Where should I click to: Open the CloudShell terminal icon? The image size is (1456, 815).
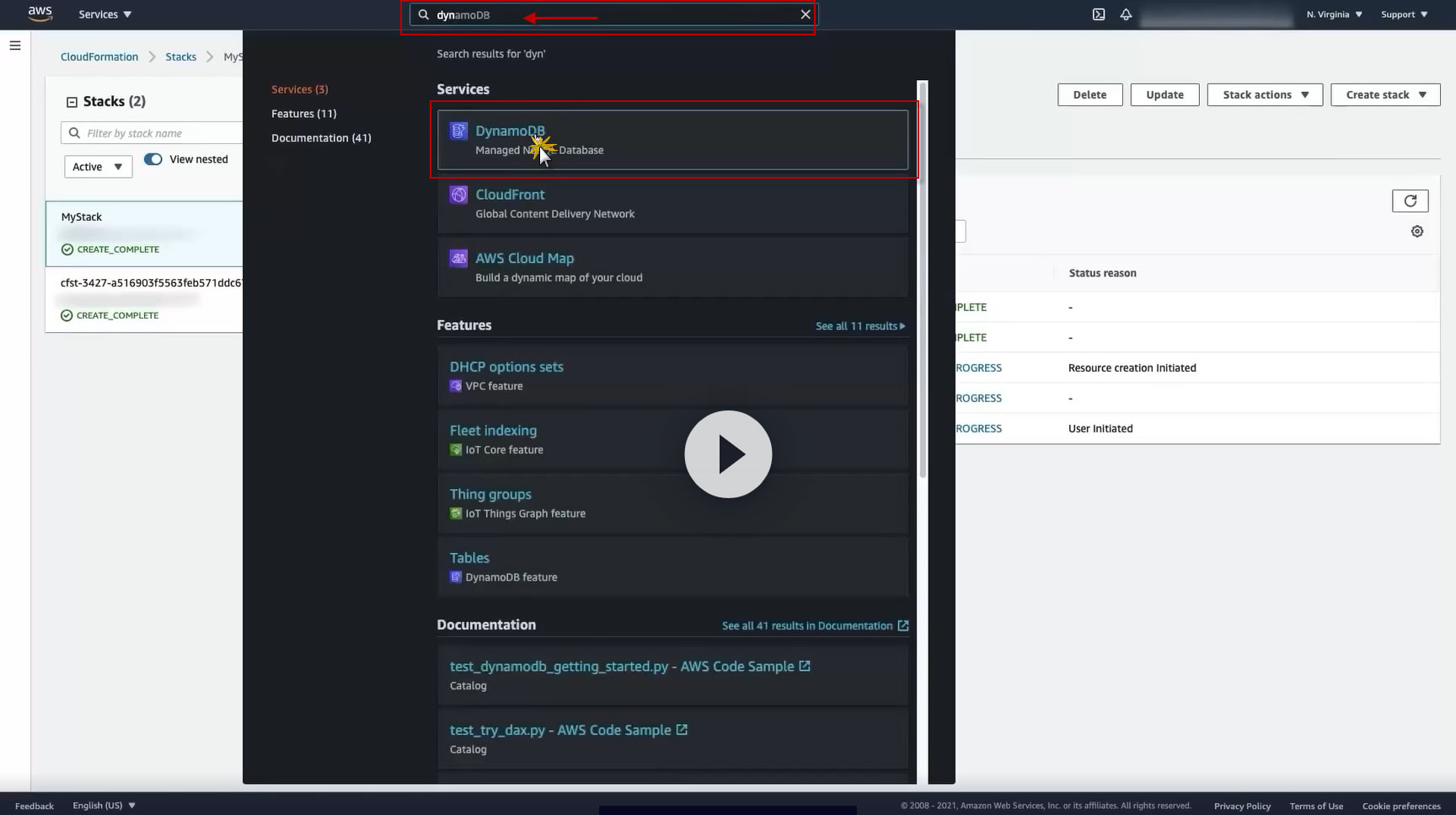coord(1099,14)
